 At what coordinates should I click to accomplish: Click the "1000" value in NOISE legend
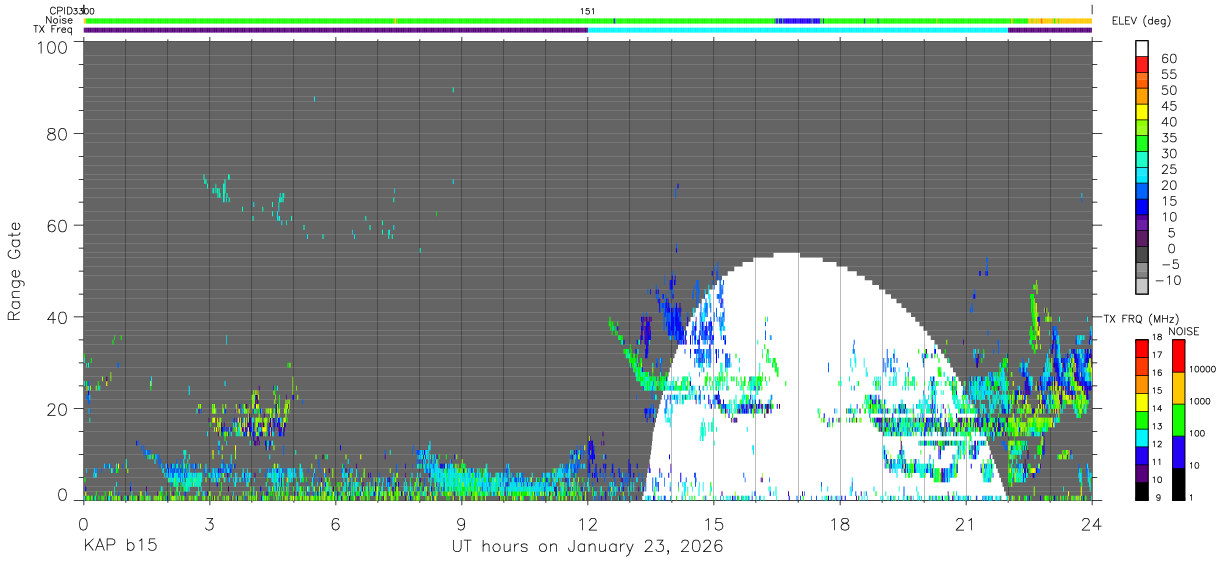[x=1202, y=401]
